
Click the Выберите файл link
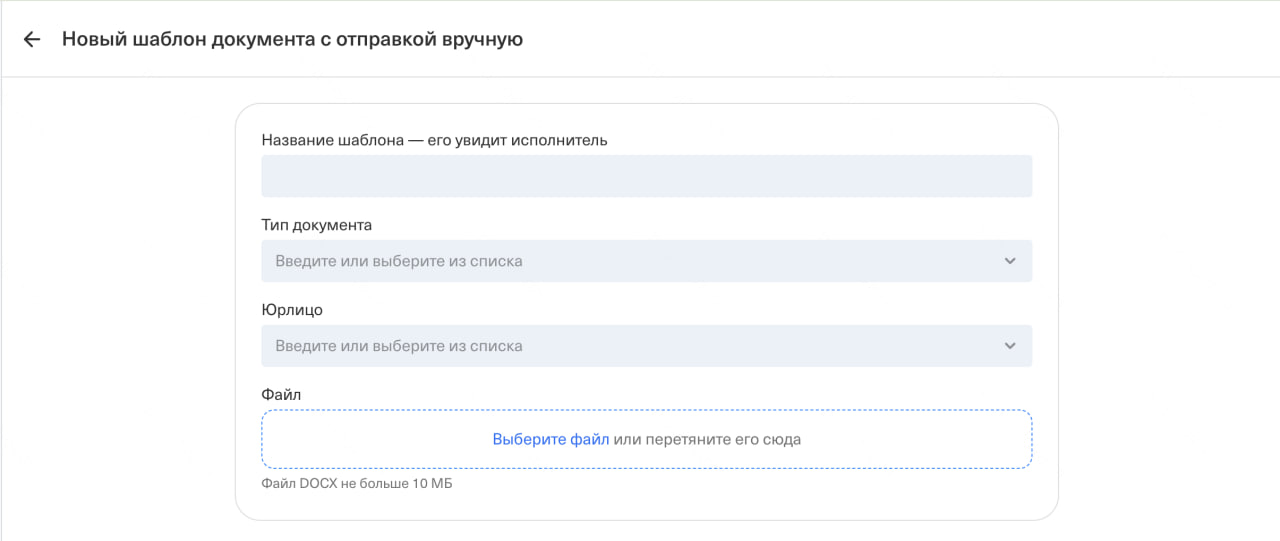pyautogui.click(x=550, y=439)
